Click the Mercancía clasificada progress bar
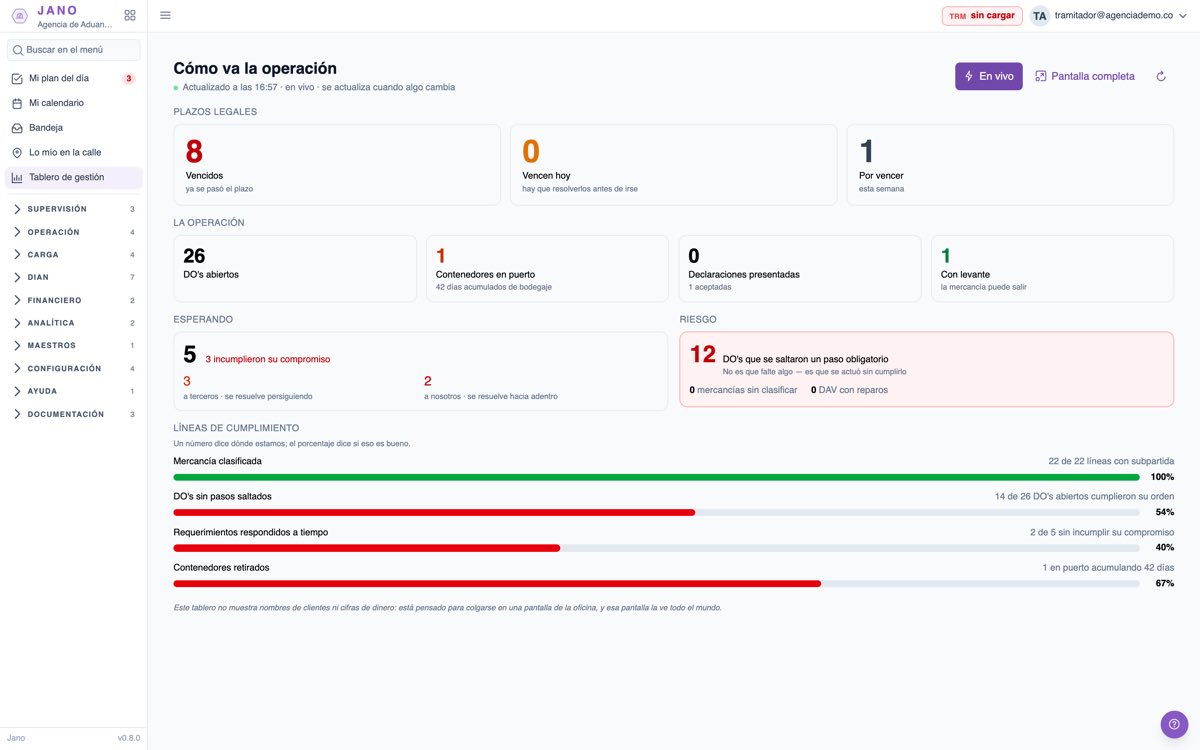The image size is (1200, 750). pos(656,477)
